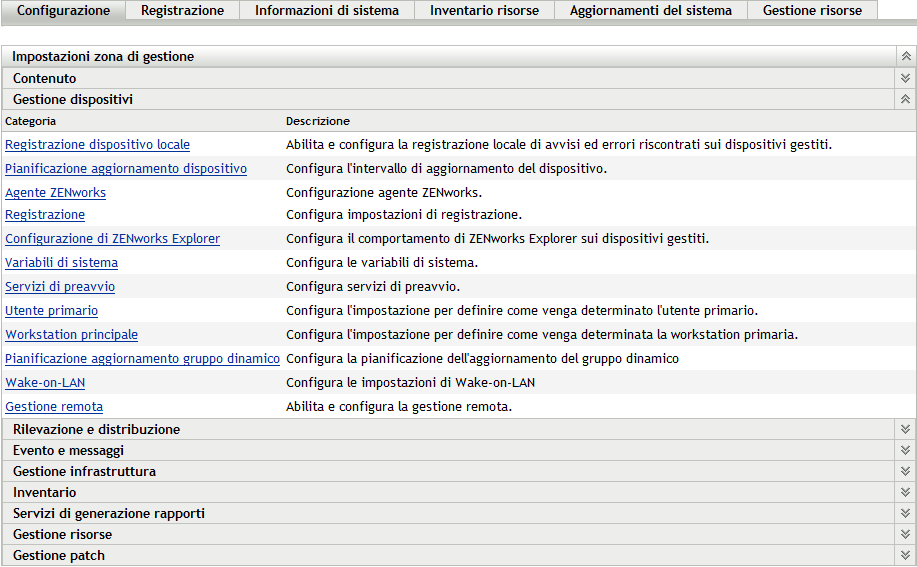Screen dimensions: 917x567
Task: Click the Impostazioni zona di gestione title
Action: pyautogui.click(x=103, y=56)
